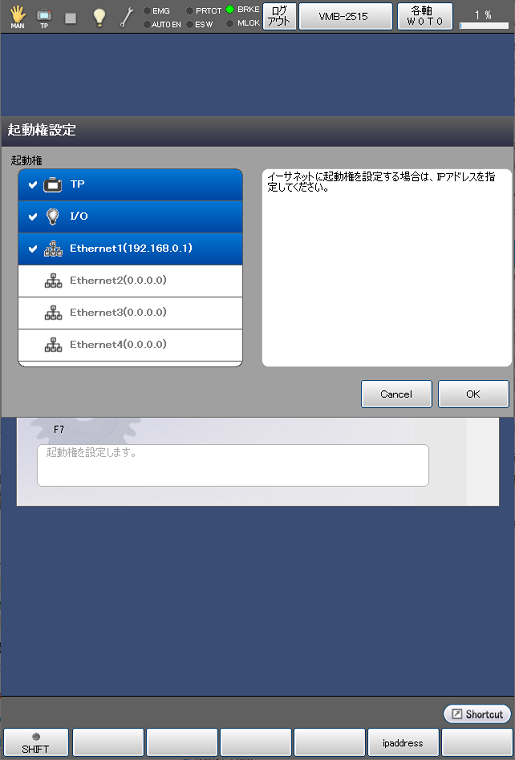Uncheck the I/O start authority row
The width and height of the screenshot is (515, 760).
coord(130,217)
